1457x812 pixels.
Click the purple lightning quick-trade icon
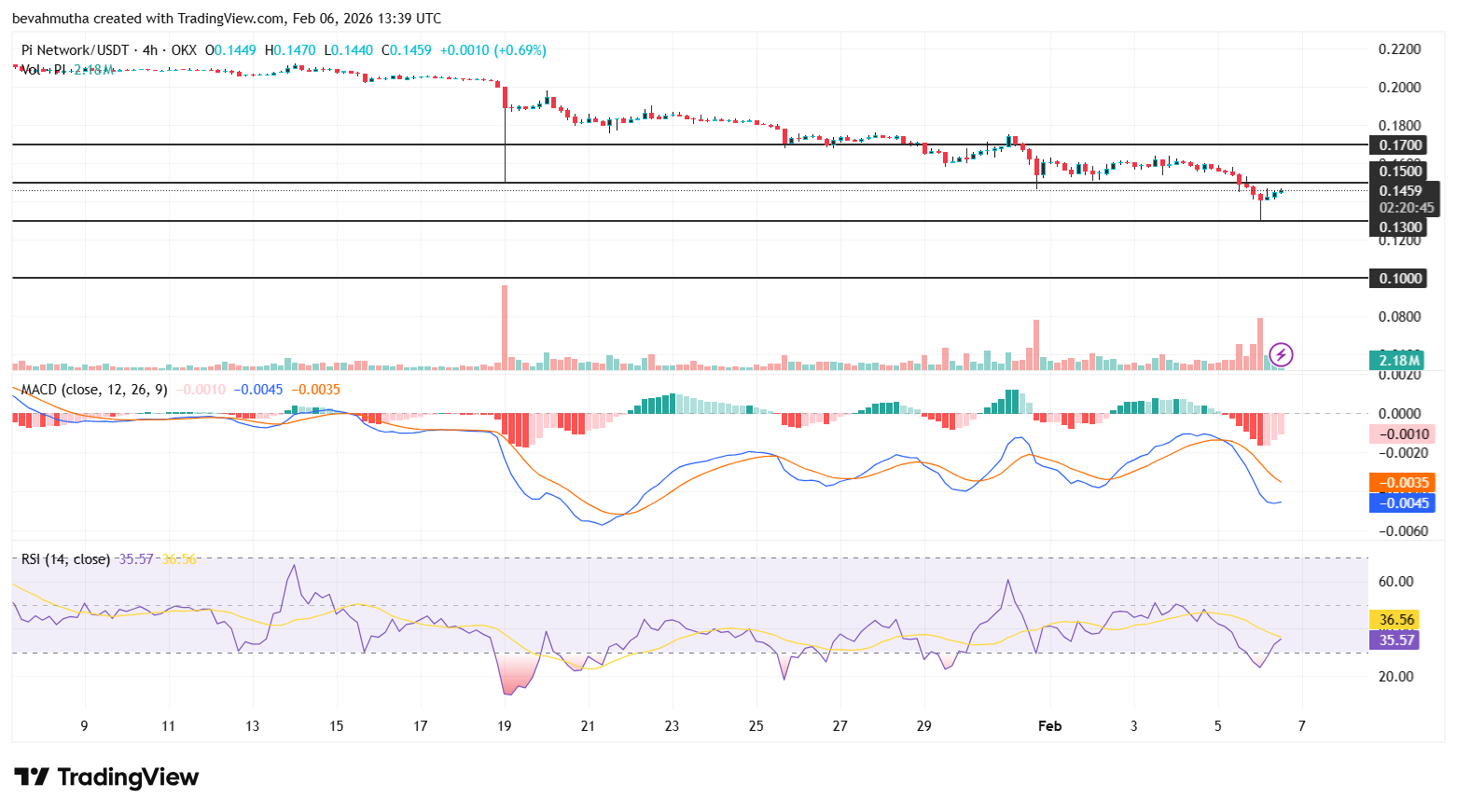click(x=1282, y=353)
